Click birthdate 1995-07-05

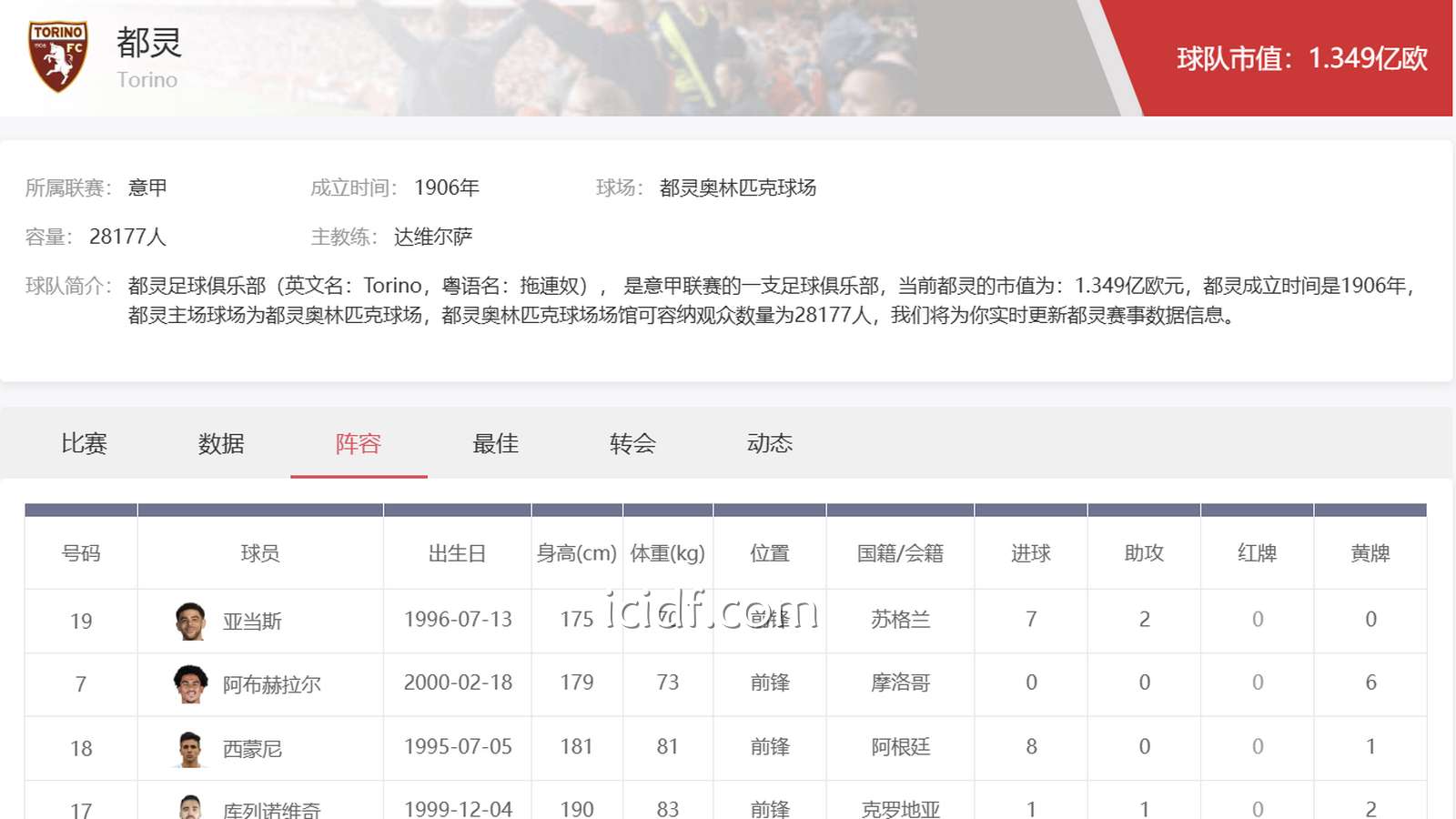tap(458, 746)
